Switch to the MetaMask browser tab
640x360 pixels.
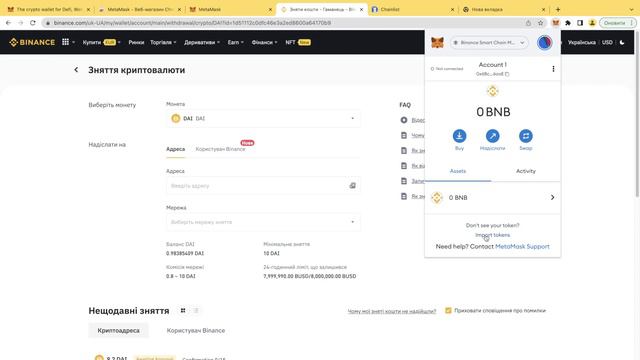point(230,9)
